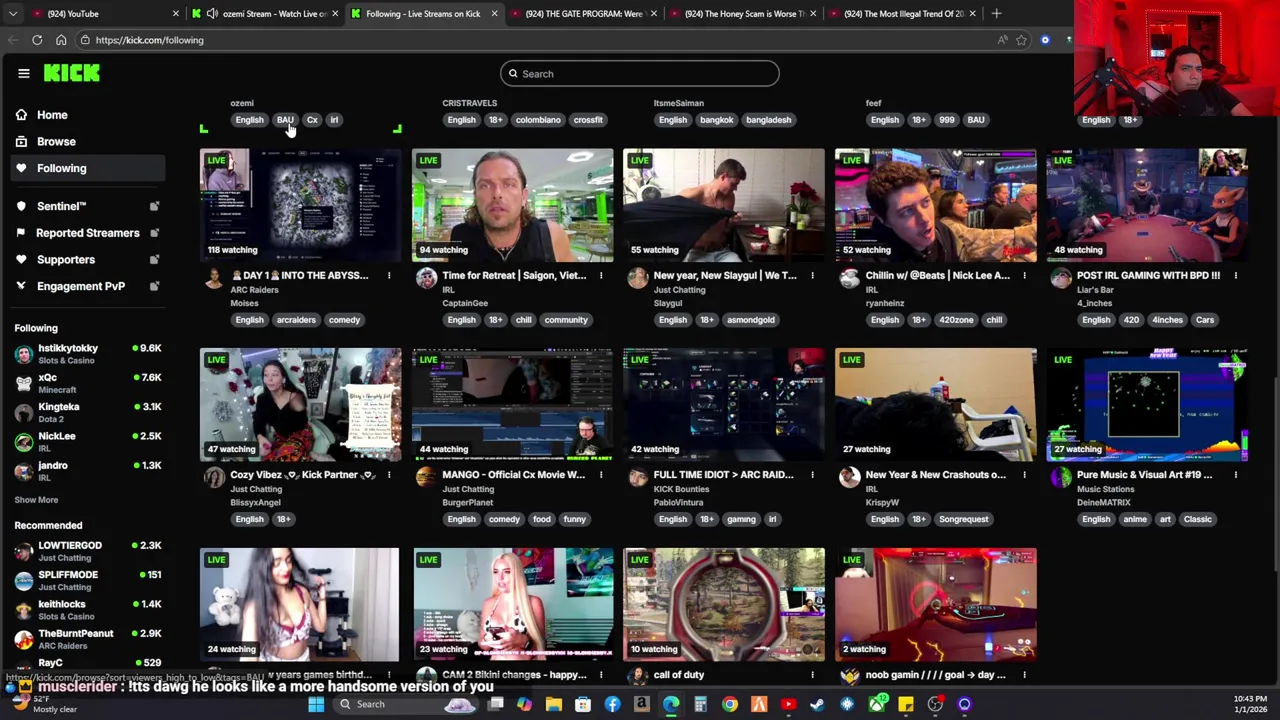The width and height of the screenshot is (1280, 720).
Task: Open Steam from taskbar
Action: pos(817,705)
